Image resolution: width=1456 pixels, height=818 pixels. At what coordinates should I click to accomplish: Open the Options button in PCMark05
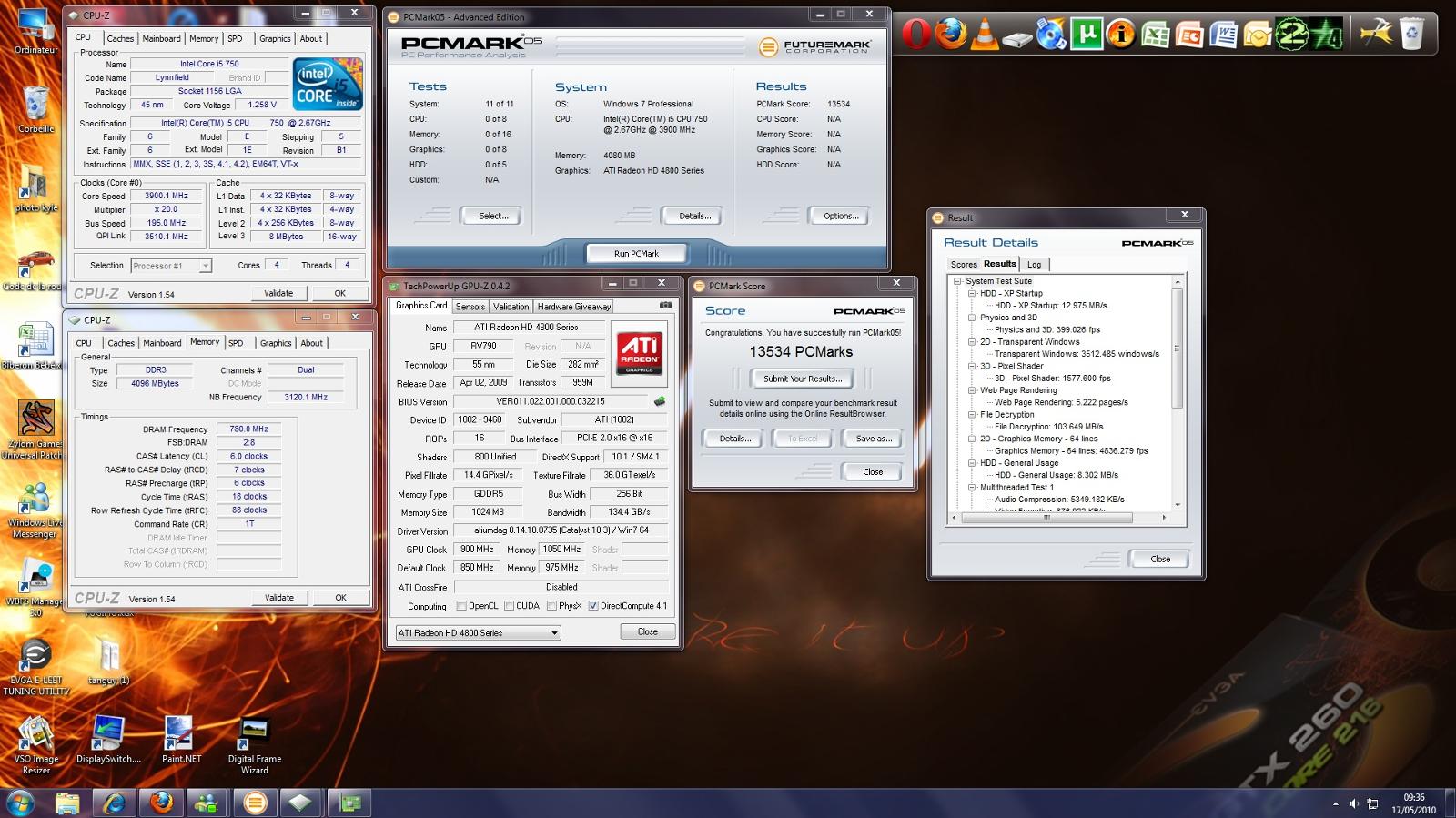click(x=841, y=216)
